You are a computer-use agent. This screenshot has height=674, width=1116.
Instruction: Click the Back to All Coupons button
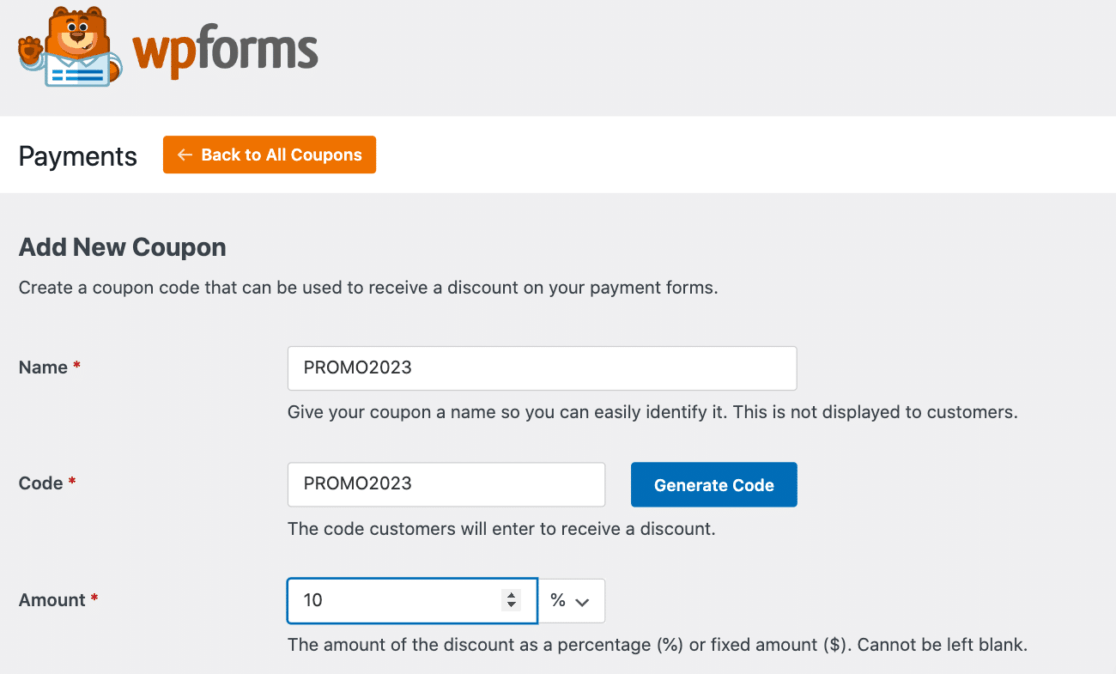[x=269, y=155]
